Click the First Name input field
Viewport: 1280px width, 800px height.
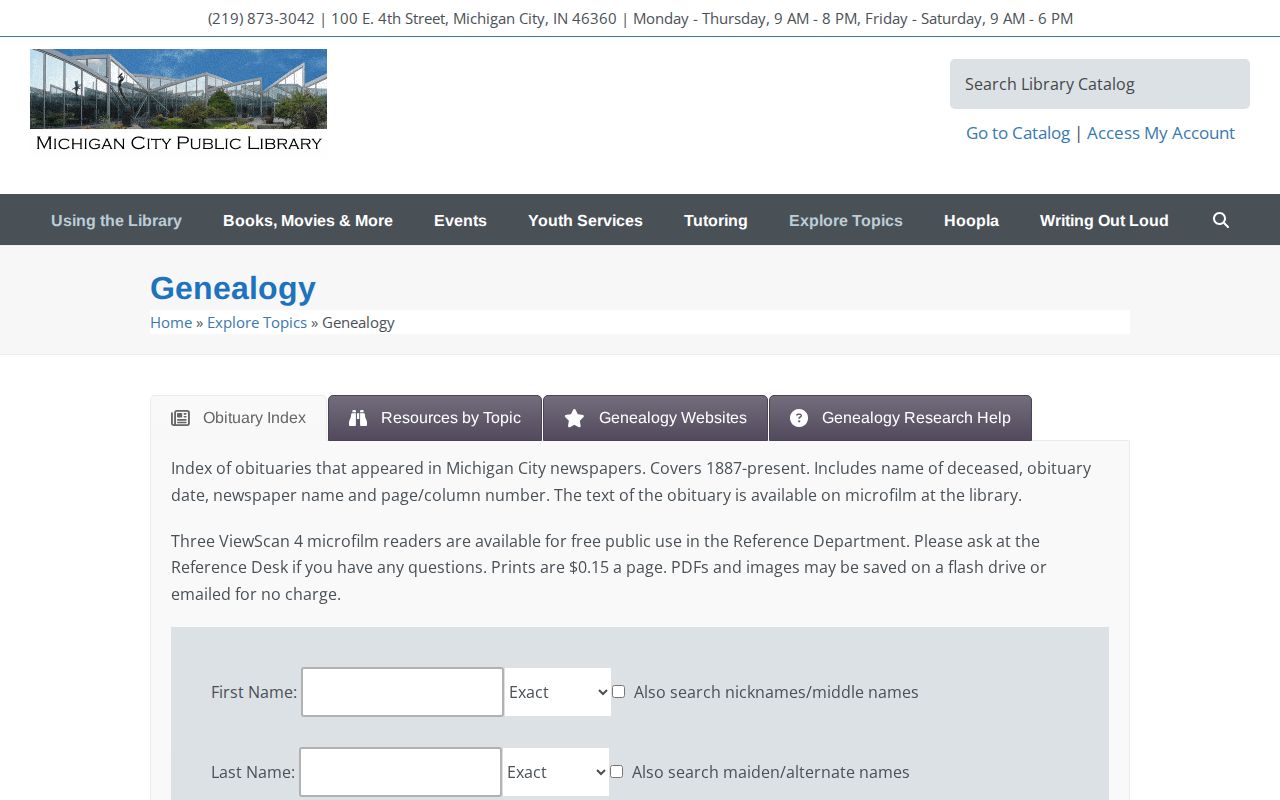[x=402, y=692]
